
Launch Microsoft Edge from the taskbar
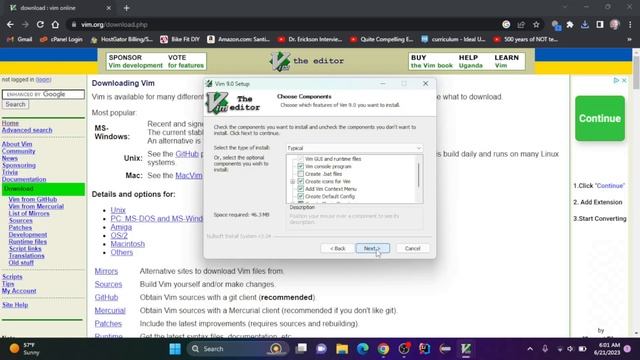pos(362,349)
